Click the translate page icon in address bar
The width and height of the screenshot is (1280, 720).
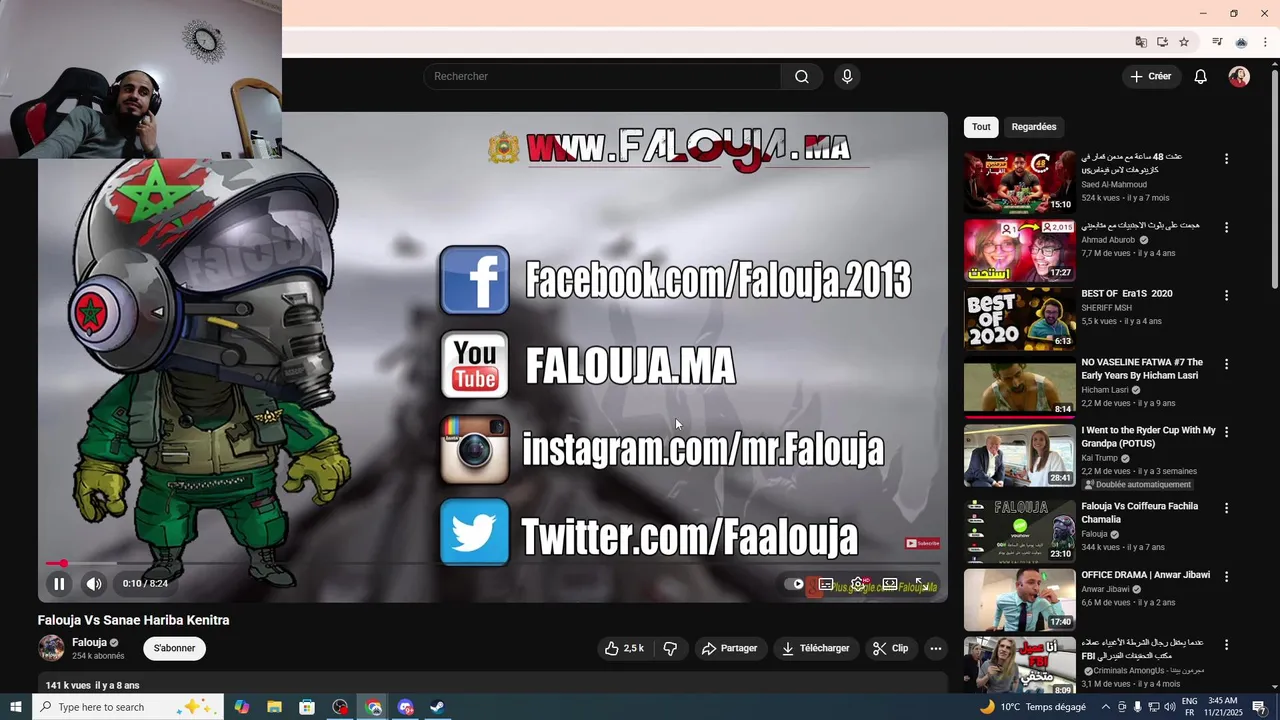[x=1141, y=42]
